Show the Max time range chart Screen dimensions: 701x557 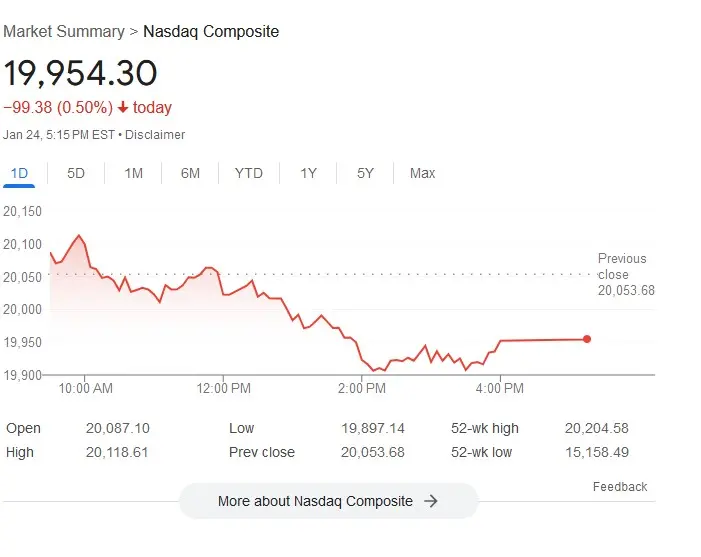coord(422,173)
